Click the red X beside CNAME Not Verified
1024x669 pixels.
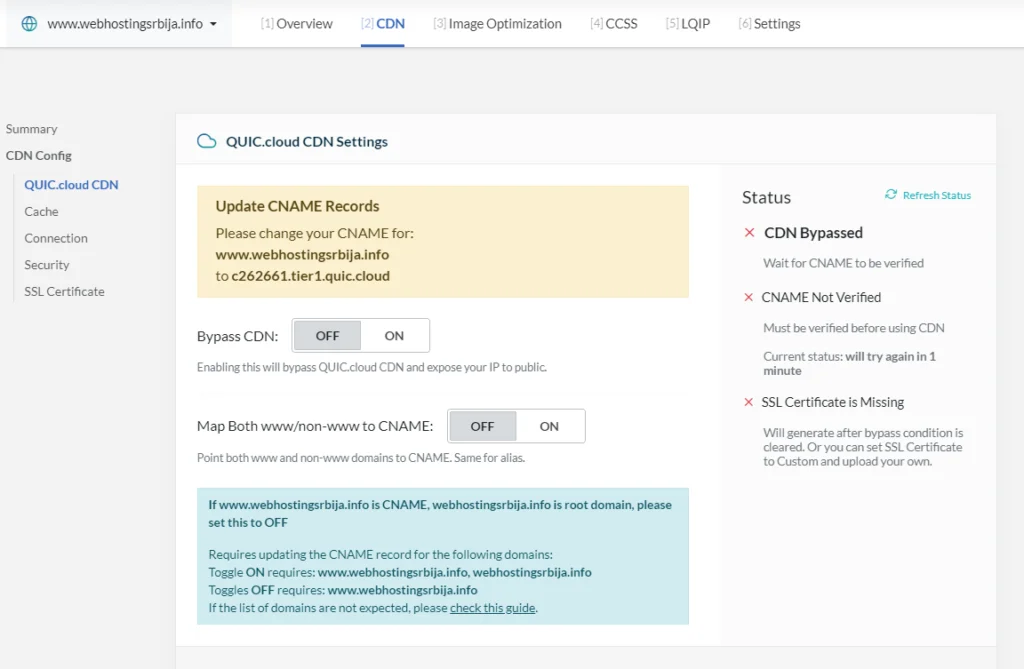[x=748, y=297]
